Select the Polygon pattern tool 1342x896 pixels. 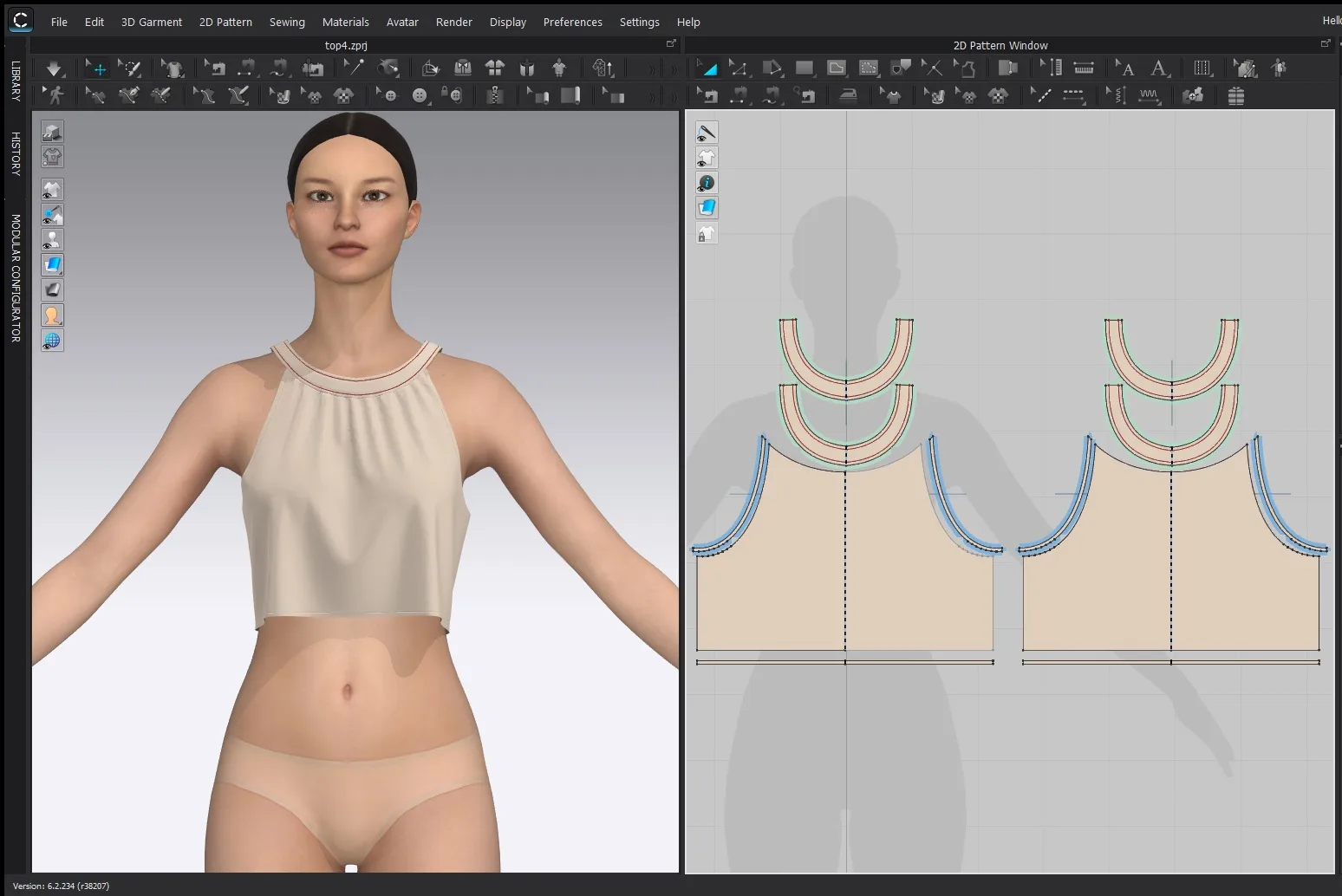(x=772, y=68)
